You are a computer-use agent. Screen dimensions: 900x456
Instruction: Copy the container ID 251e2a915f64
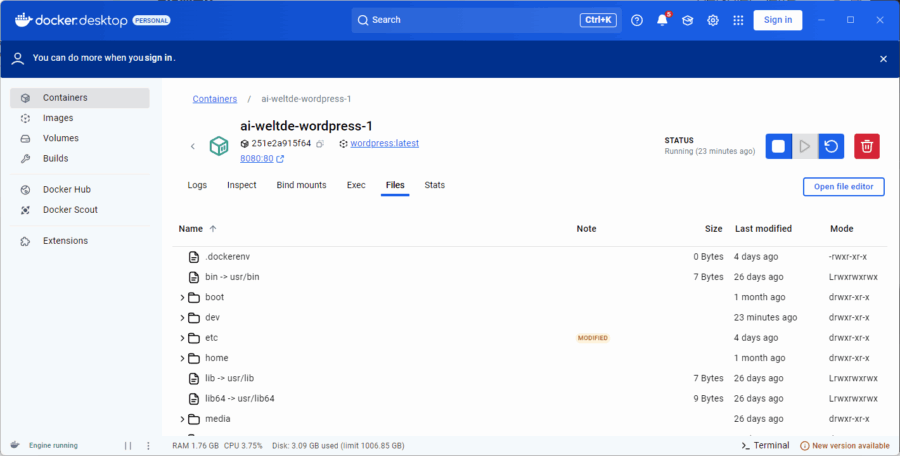click(320, 144)
